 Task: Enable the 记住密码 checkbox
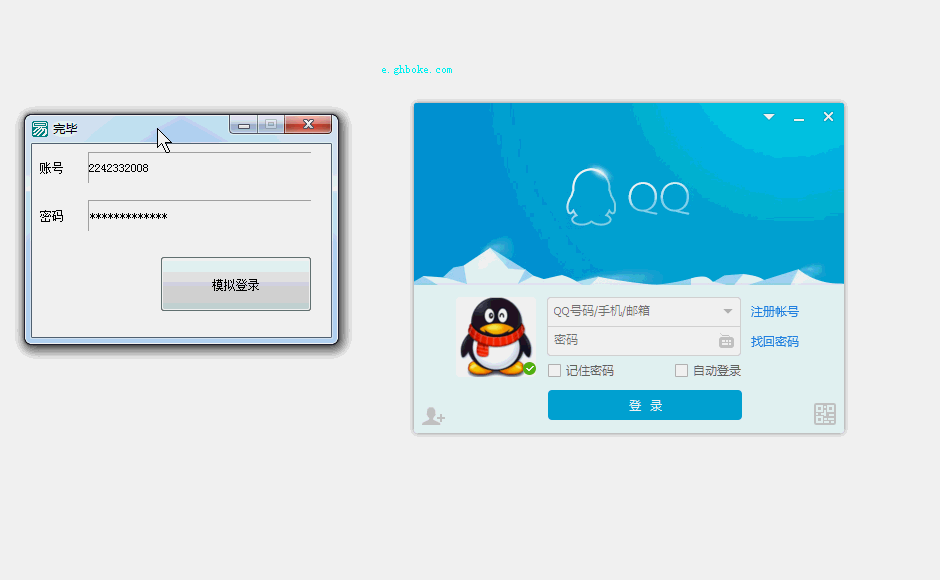click(555, 371)
